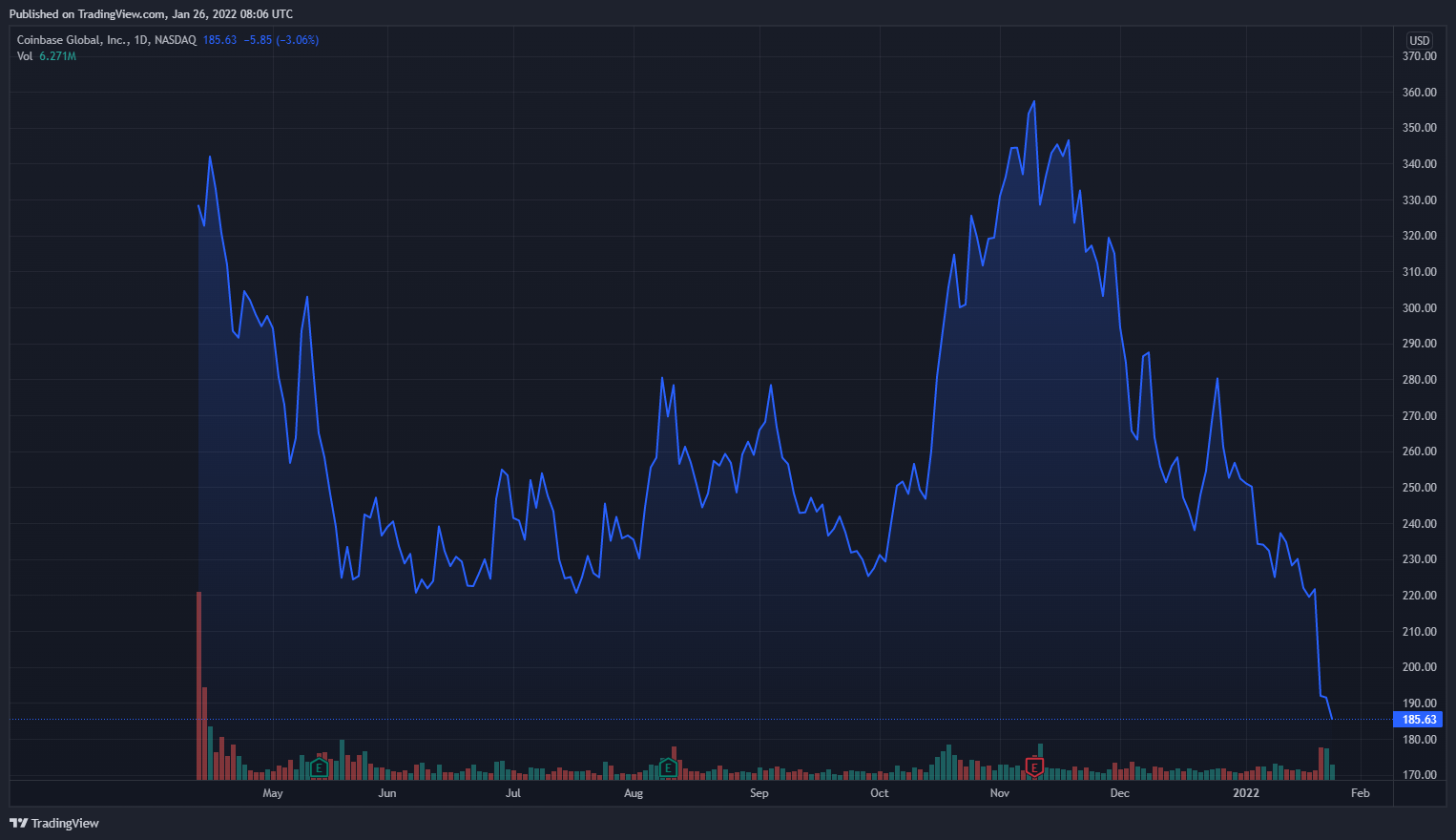The width and height of the screenshot is (1456, 840).
Task: Click the 320.00 price axis label
Action: tap(1420, 236)
